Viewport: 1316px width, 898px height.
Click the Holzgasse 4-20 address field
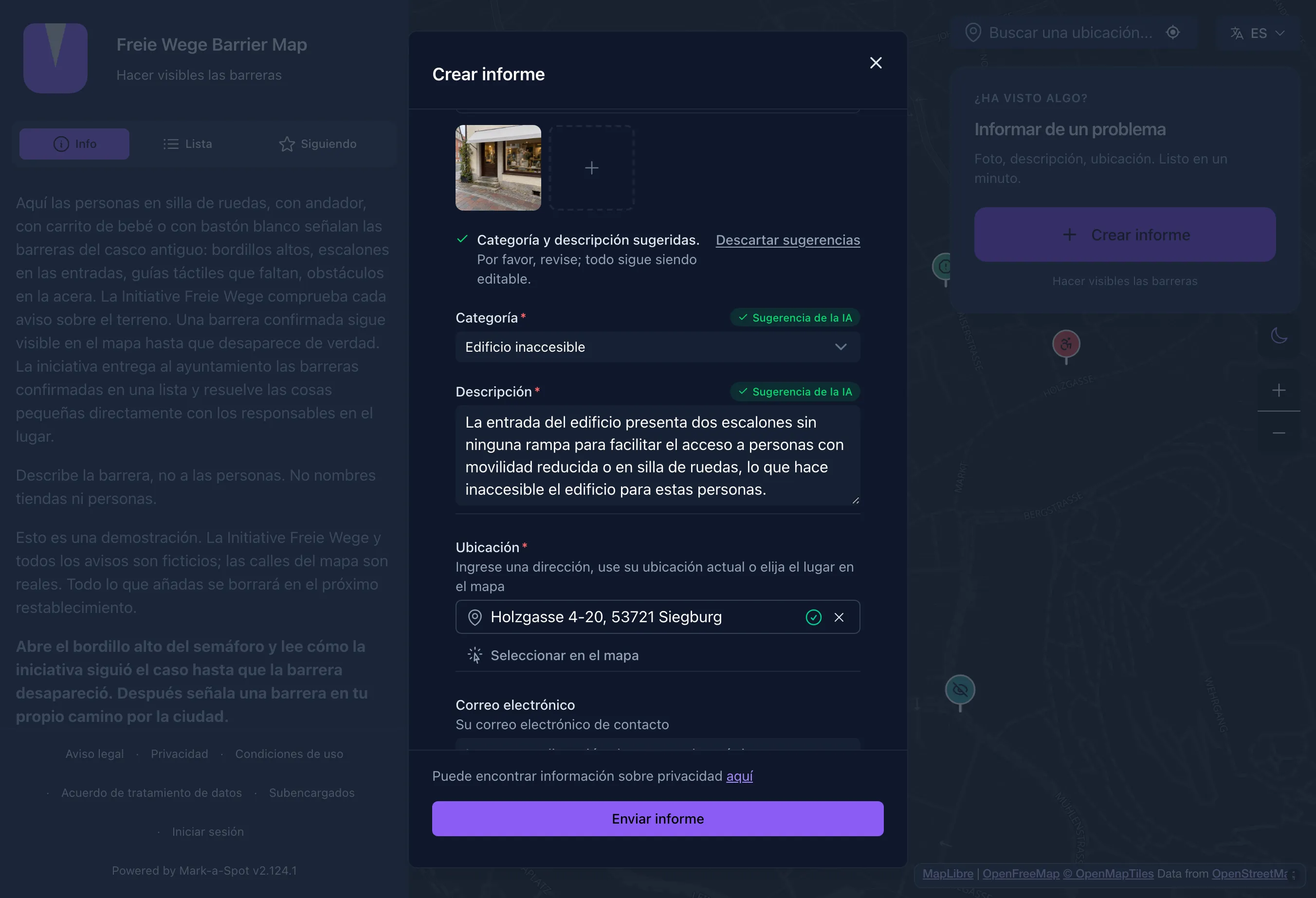(658, 617)
